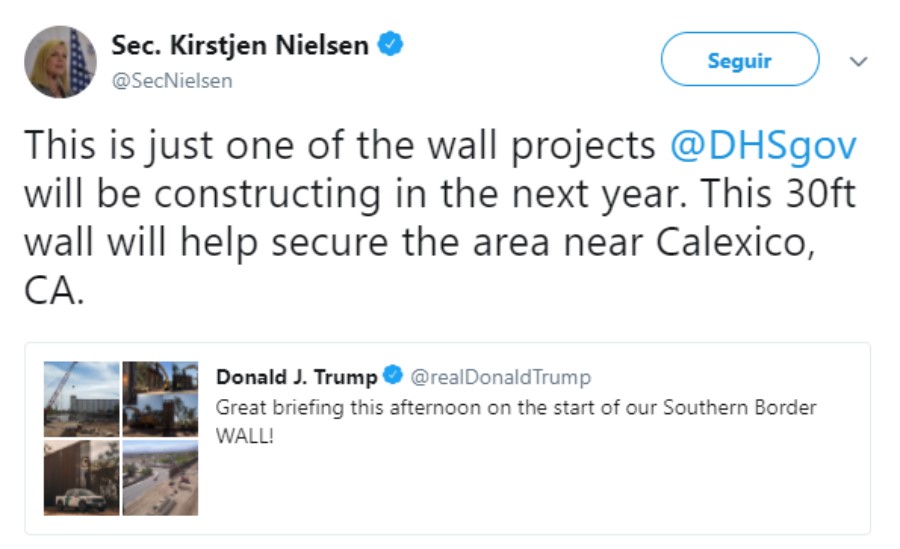
Task: Open the bottom-right road photo thumbnail
Action: pyautogui.click(x=160, y=478)
